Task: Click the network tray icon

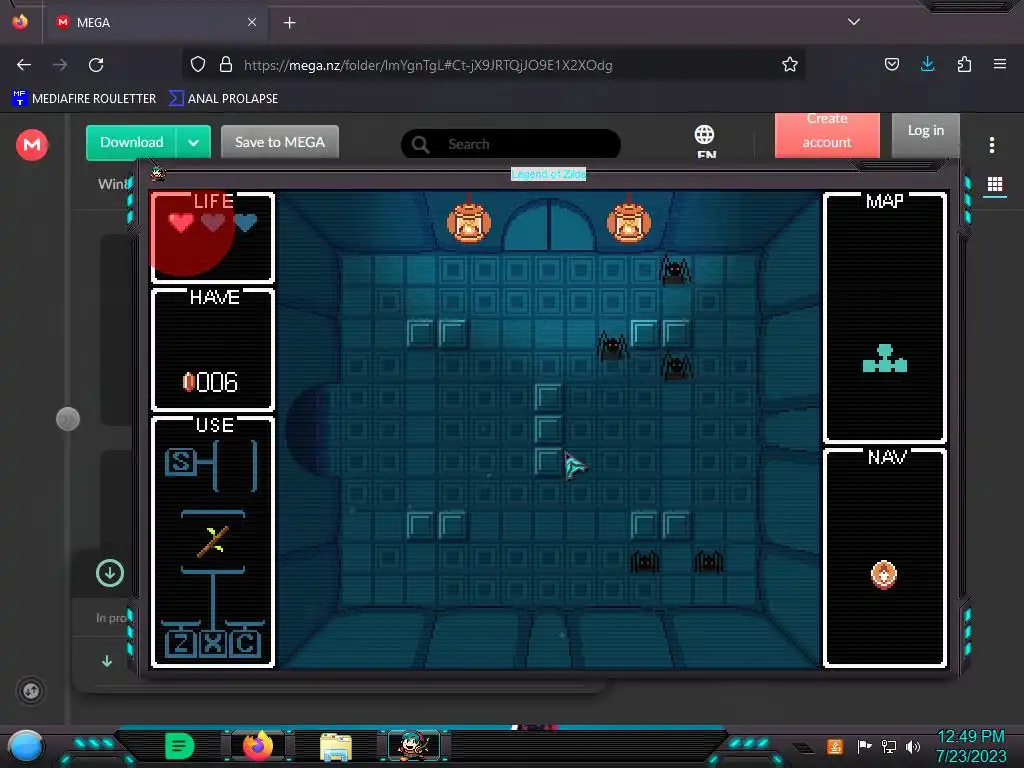Action: [x=889, y=746]
